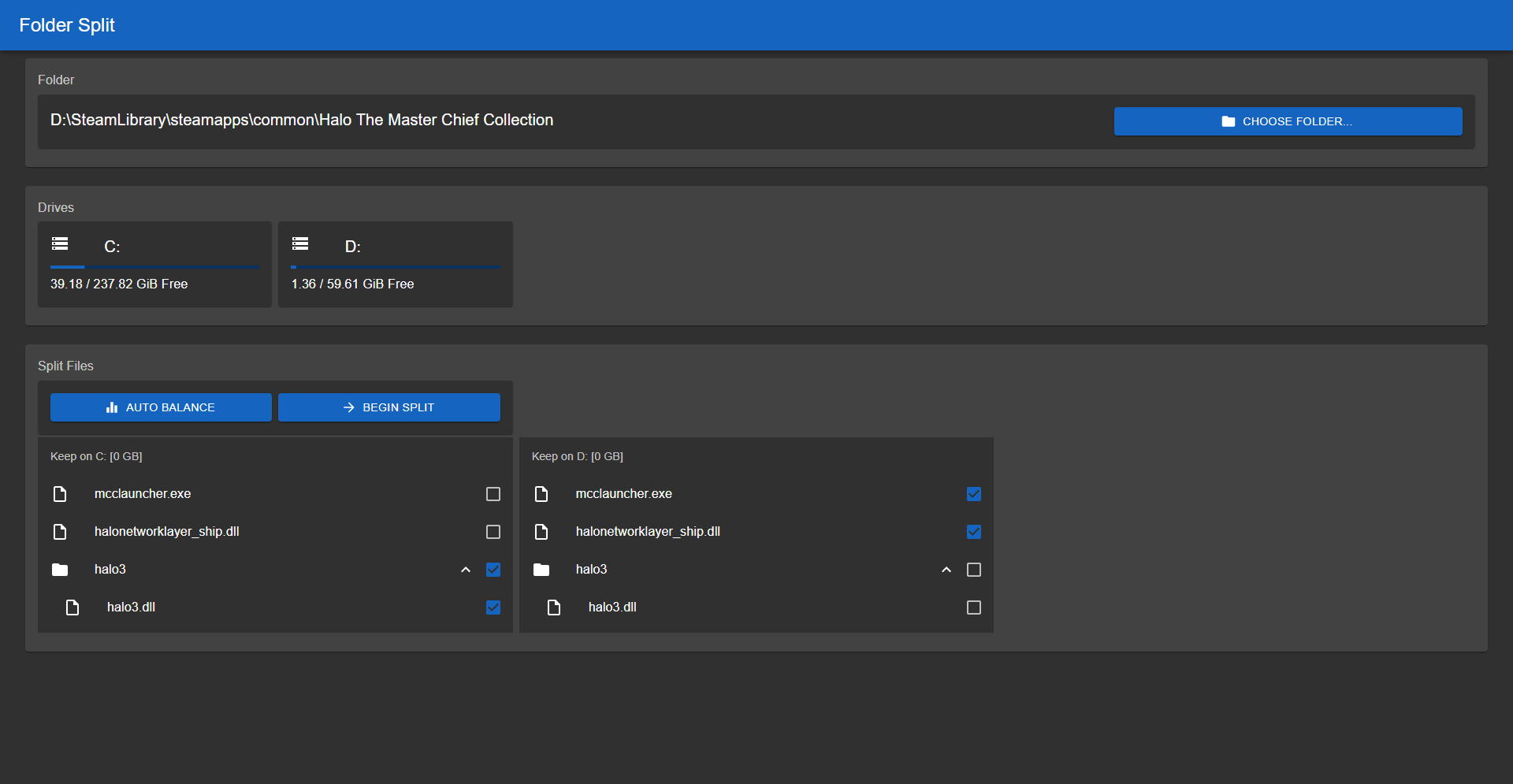Click the folder icon beside halo3 on D
This screenshot has height=784, width=1513.
coord(542,569)
